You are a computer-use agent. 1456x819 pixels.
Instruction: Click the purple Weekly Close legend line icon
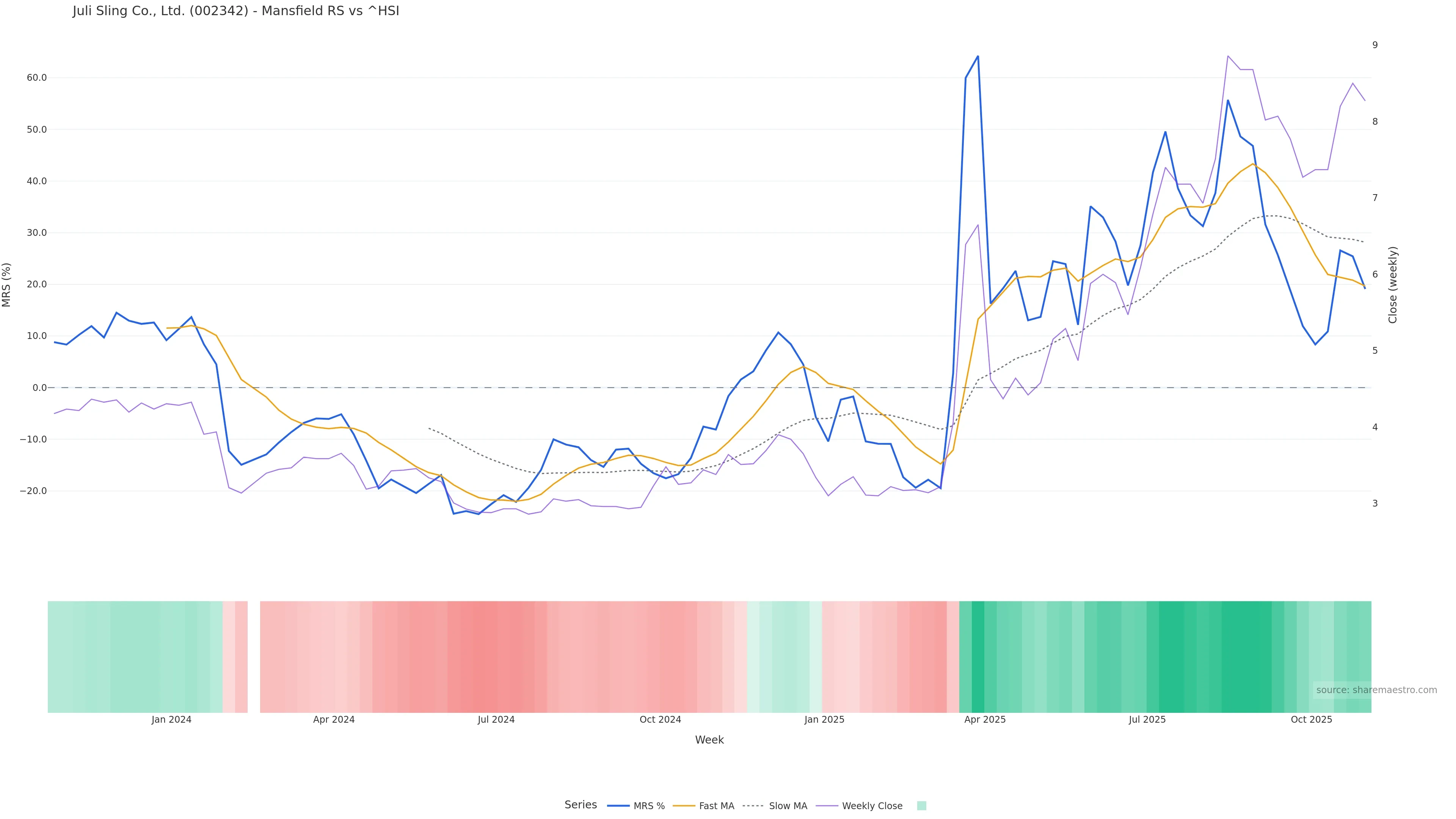827,806
